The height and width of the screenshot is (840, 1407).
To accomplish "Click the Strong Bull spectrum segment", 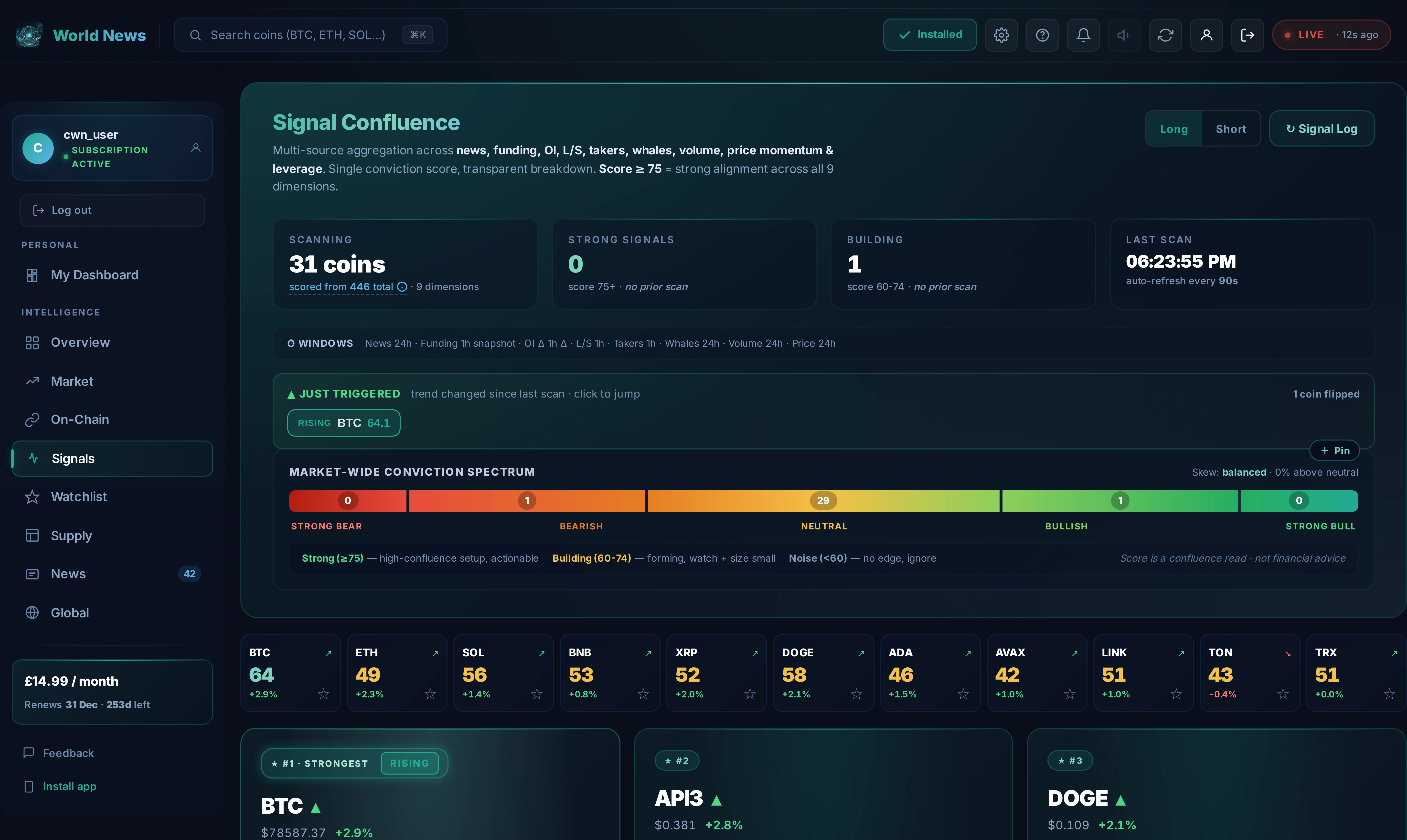I will tap(1300, 501).
